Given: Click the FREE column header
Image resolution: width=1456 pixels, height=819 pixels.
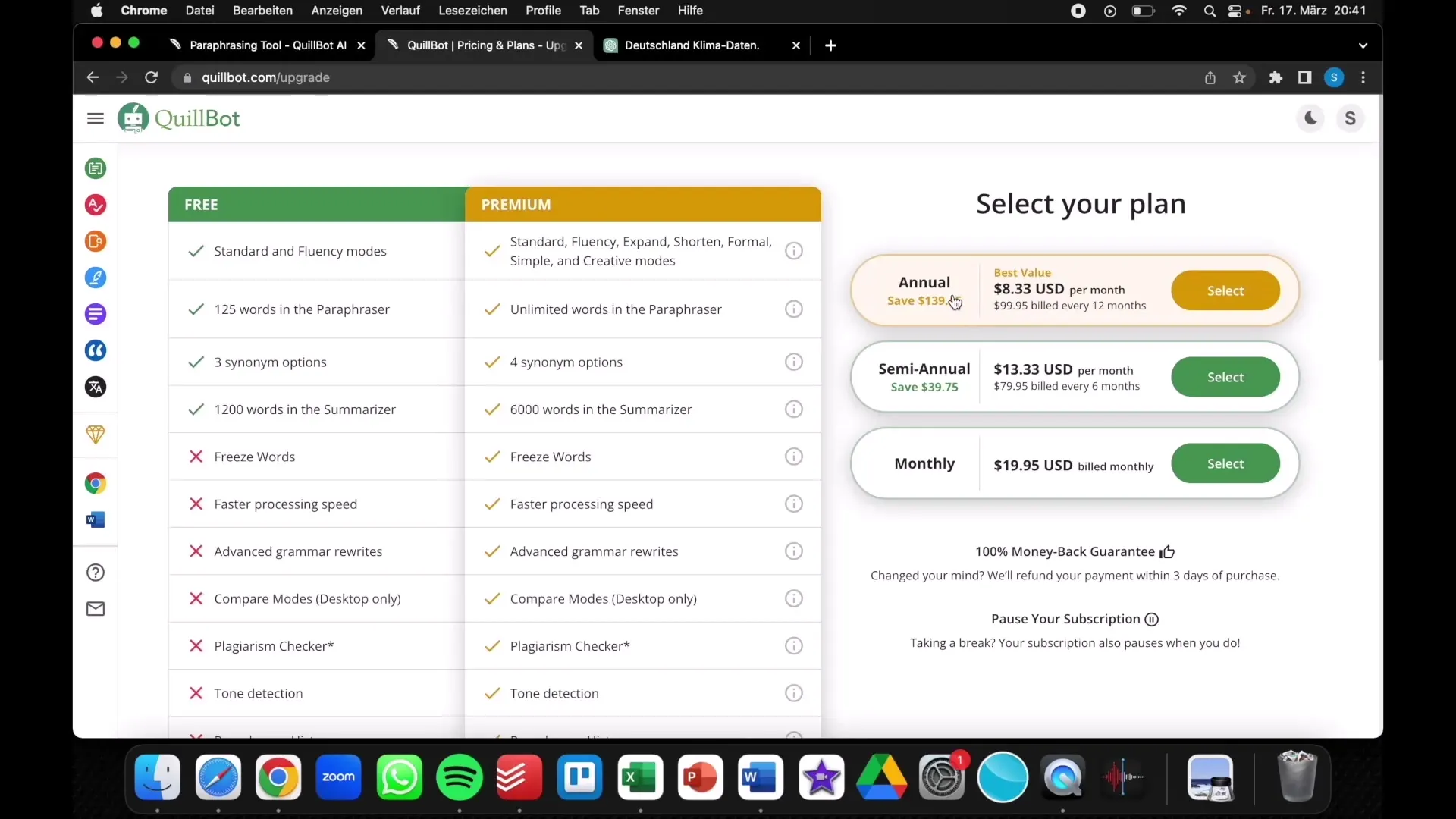Looking at the screenshot, I should [316, 205].
